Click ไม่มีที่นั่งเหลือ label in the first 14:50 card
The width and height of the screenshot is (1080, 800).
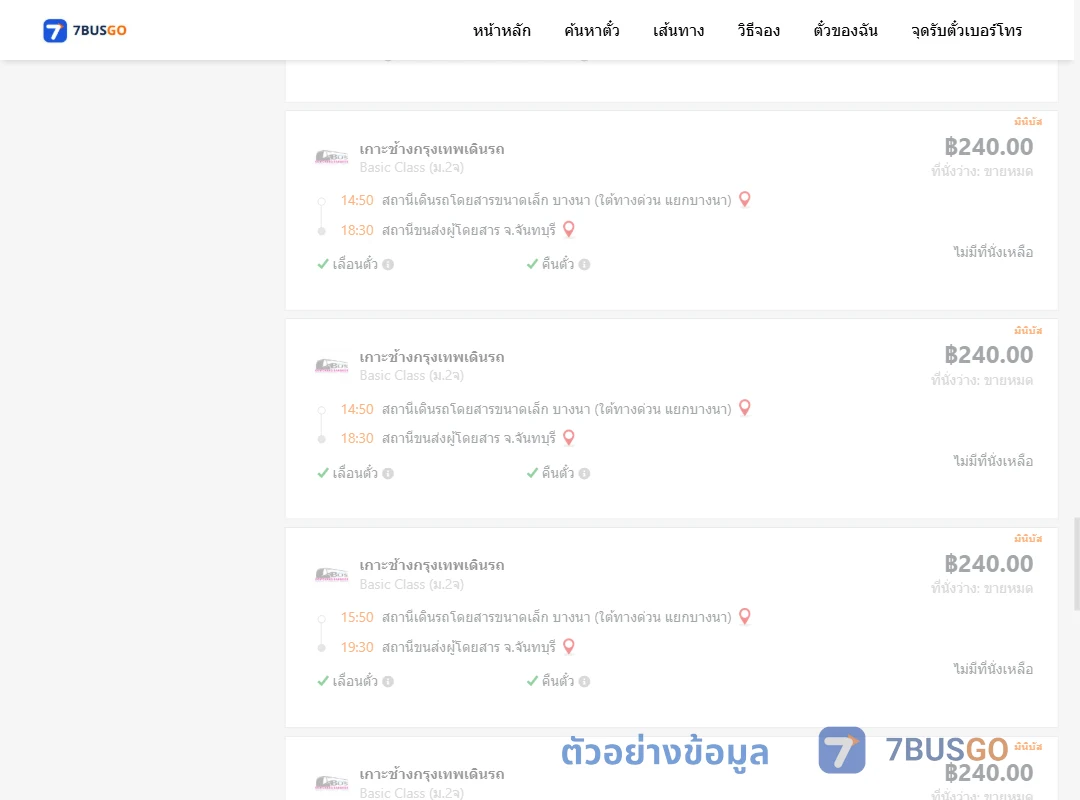click(x=993, y=252)
